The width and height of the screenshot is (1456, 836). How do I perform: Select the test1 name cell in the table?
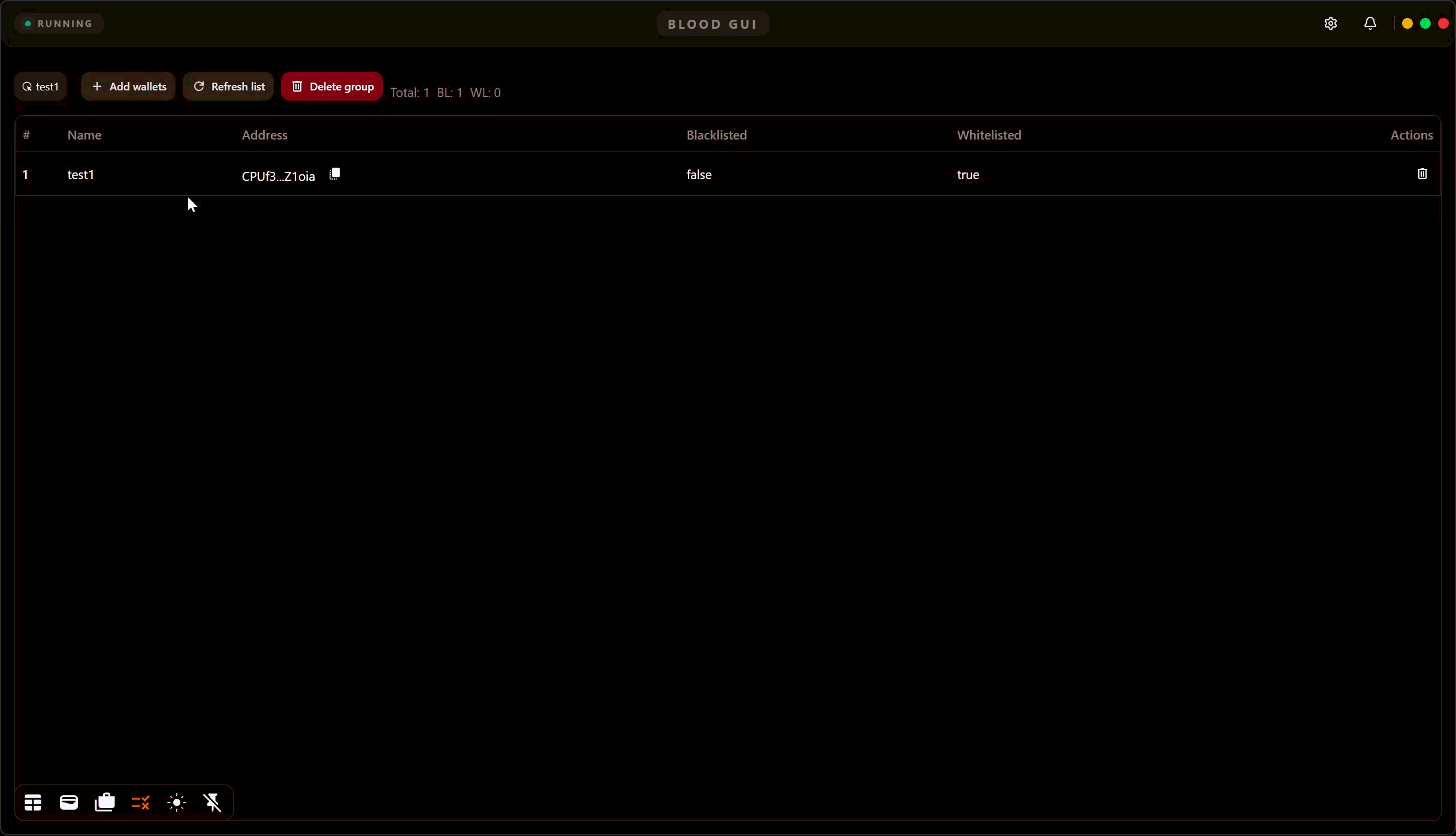tap(81, 174)
